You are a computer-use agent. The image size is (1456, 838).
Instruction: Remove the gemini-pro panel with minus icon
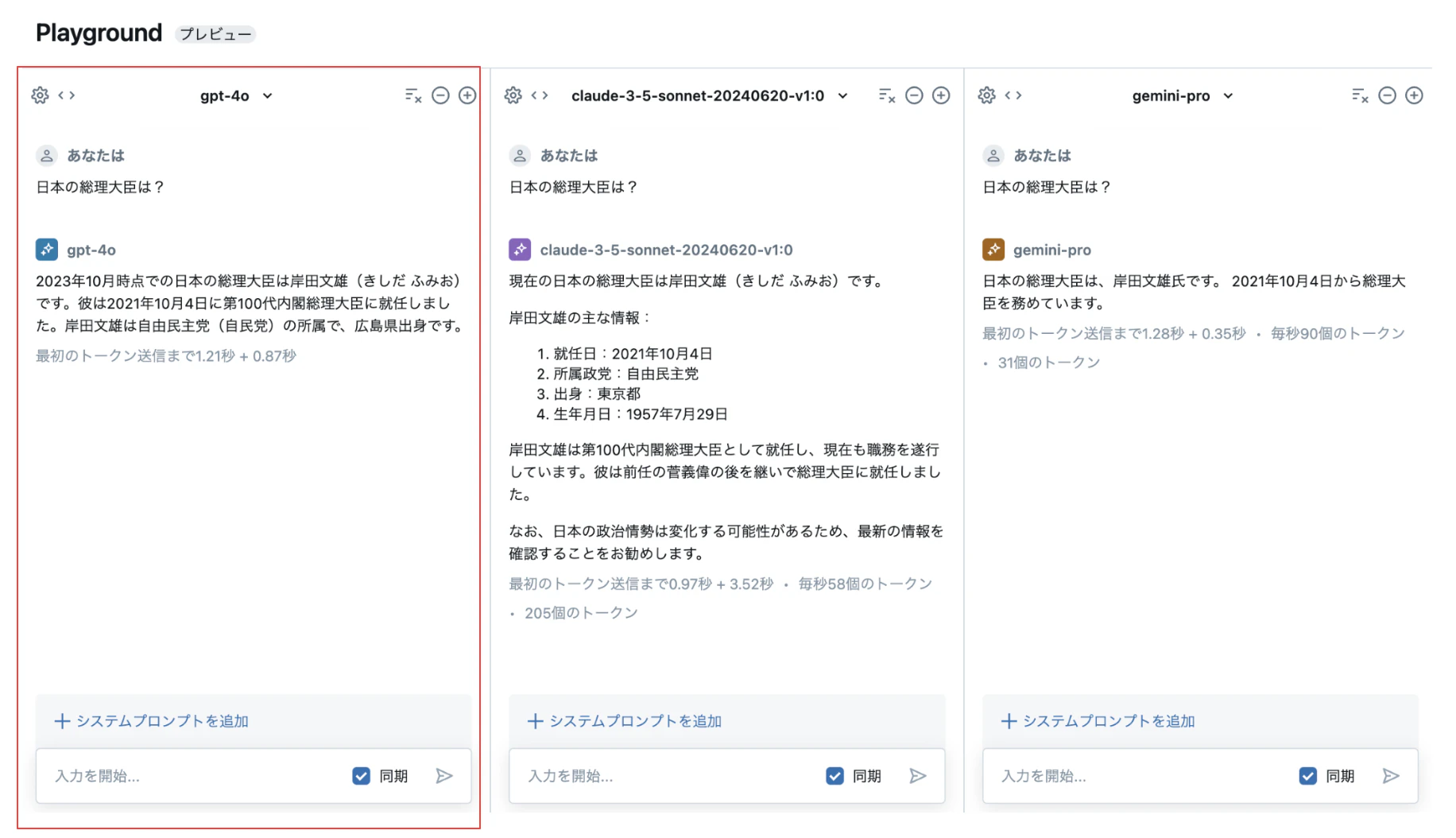point(1387,95)
